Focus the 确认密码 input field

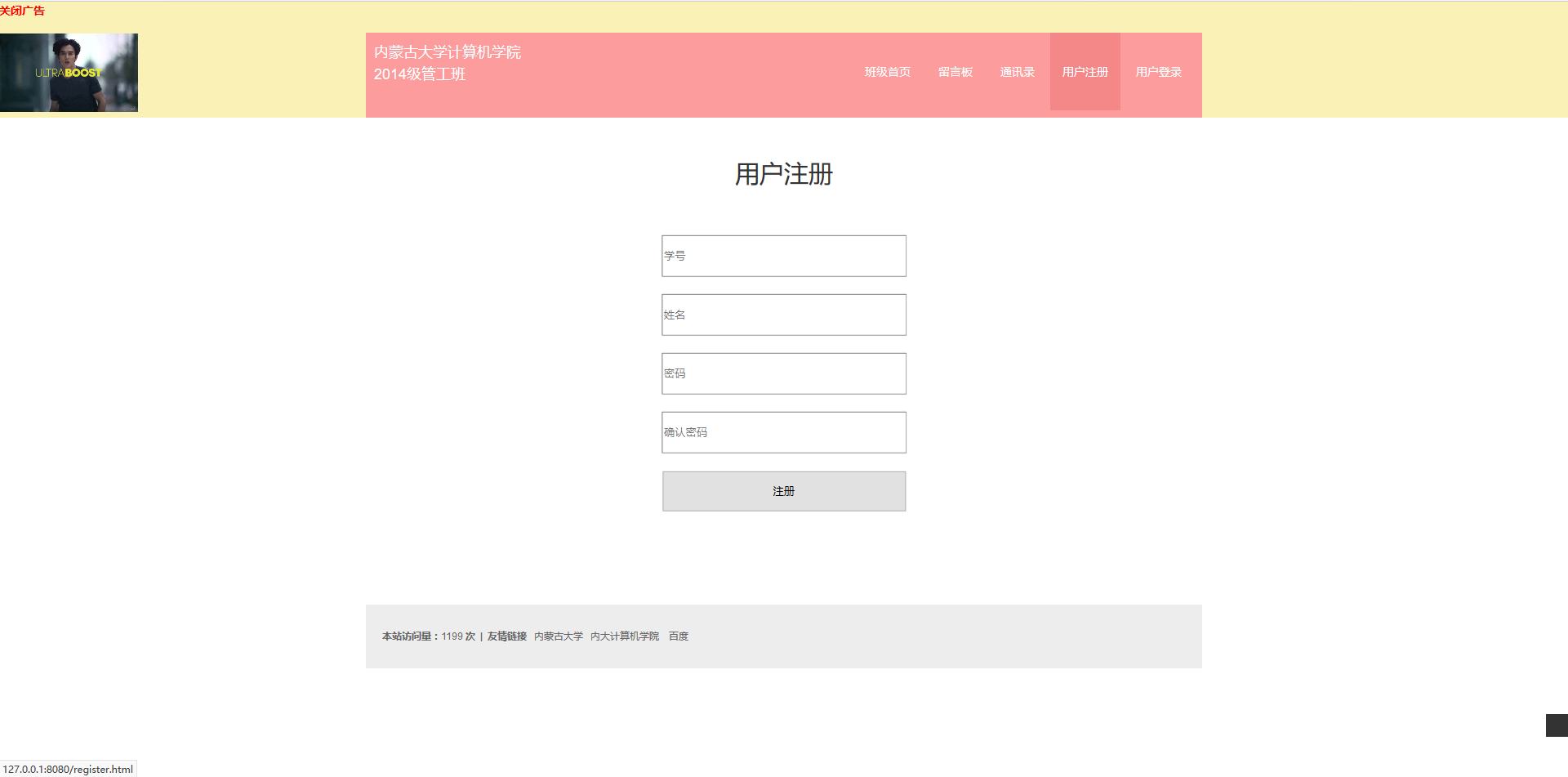784,432
